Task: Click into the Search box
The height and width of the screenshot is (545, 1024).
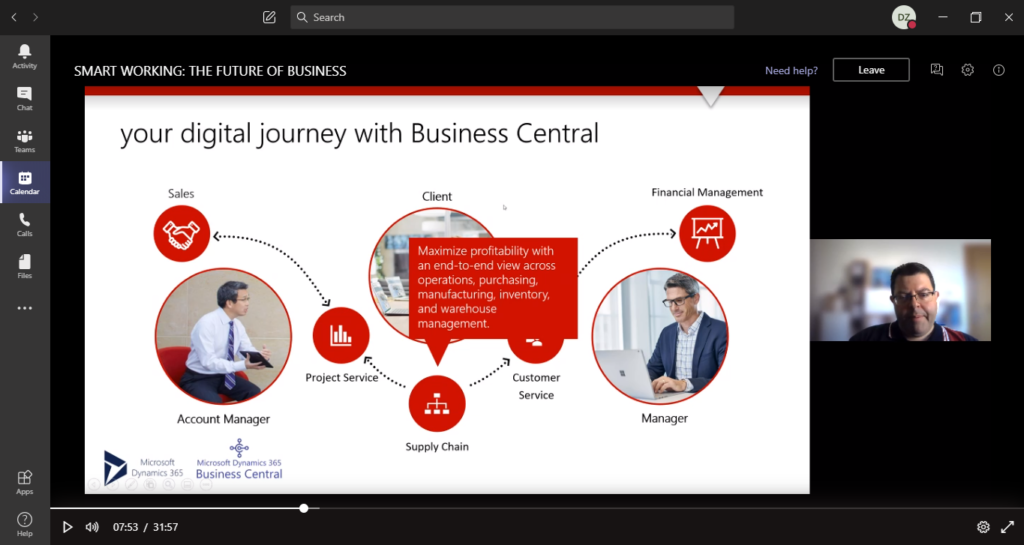Action: pos(512,18)
